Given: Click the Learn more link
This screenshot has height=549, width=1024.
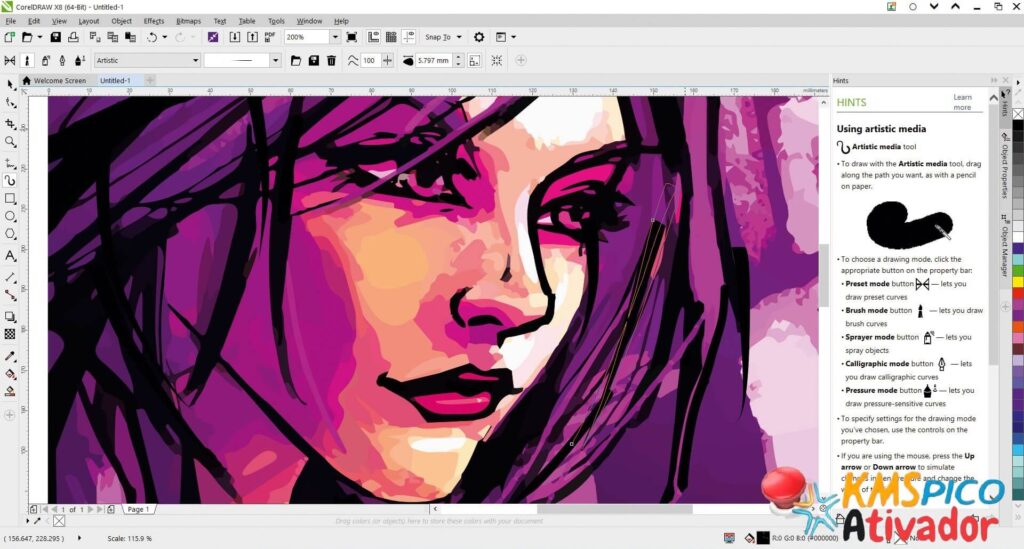Looking at the screenshot, I should pyautogui.click(x=962, y=102).
